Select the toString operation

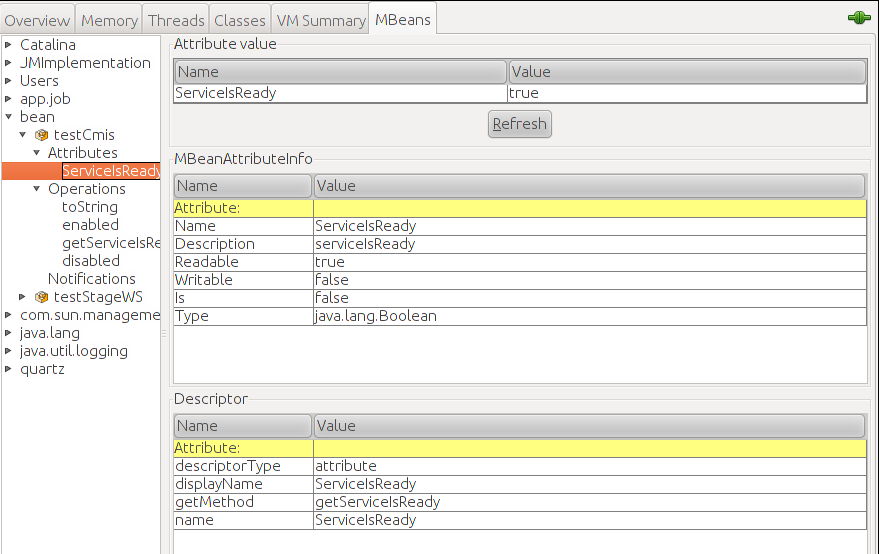90,207
